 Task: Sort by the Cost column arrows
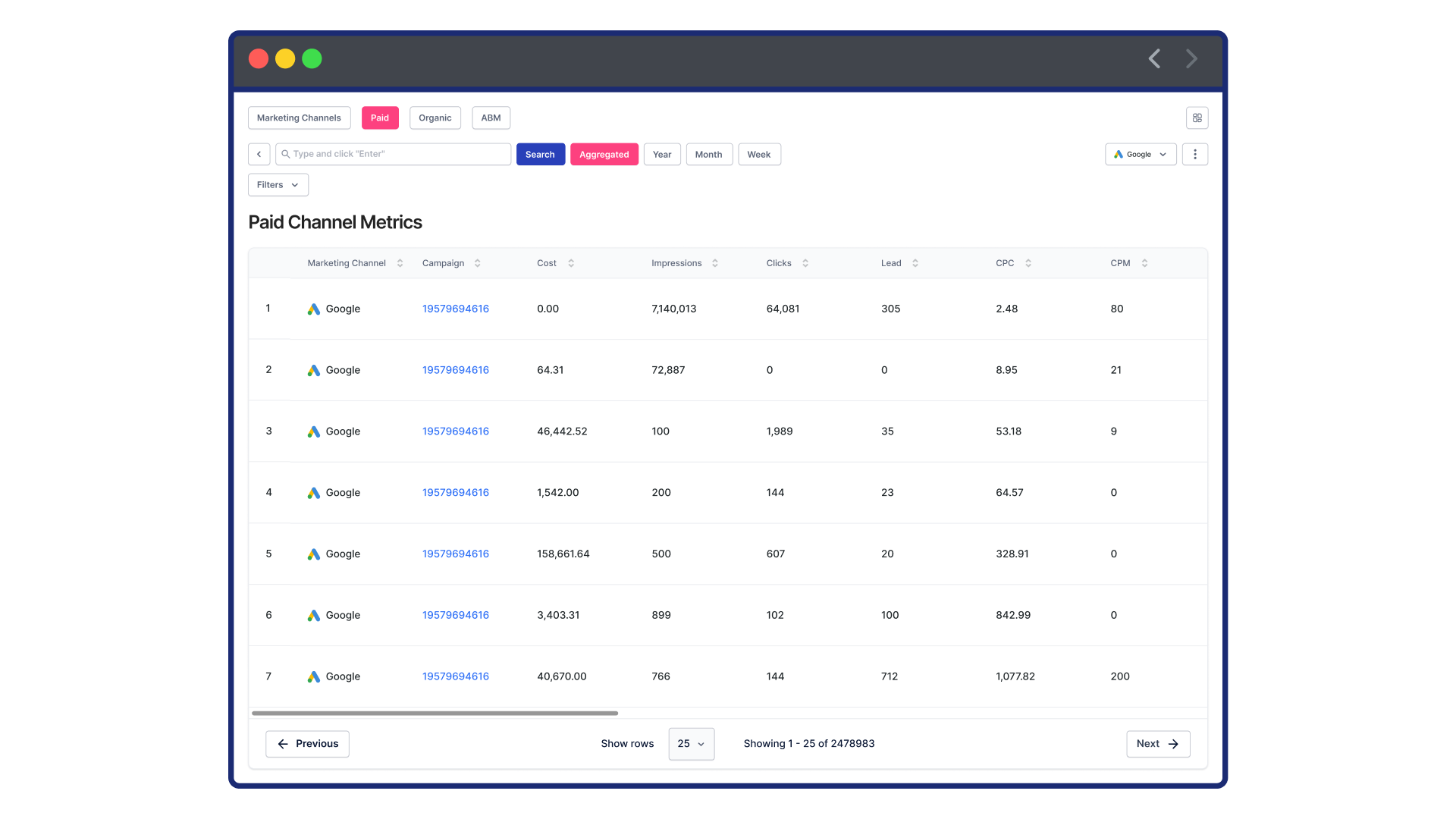click(571, 263)
